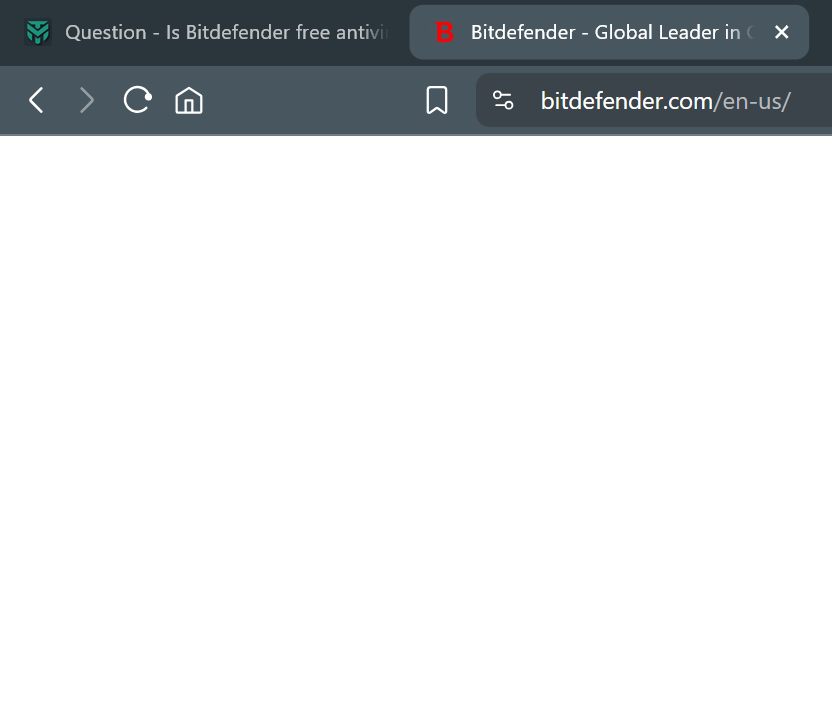Click the greyed-out forward arrow

[x=87, y=100]
